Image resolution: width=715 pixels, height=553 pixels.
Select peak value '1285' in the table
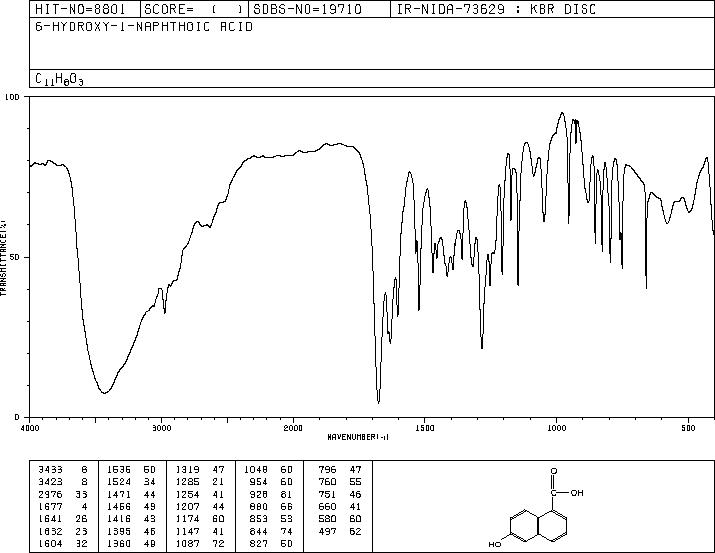pos(187,482)
